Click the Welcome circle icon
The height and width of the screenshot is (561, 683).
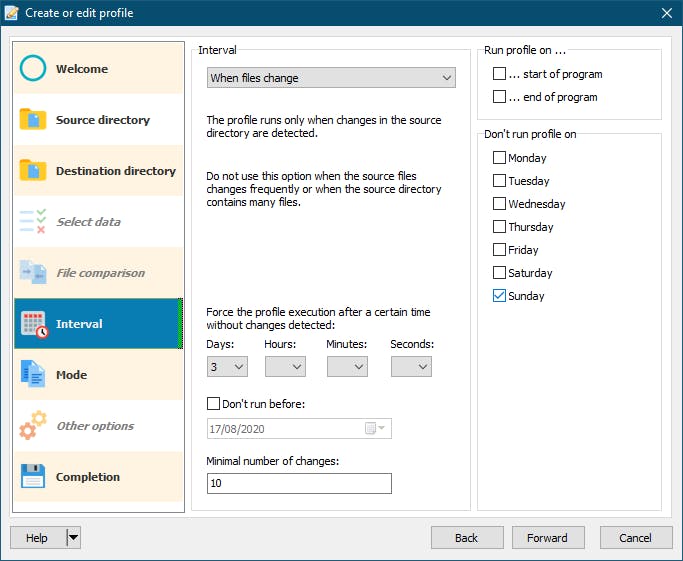[33, 69]
